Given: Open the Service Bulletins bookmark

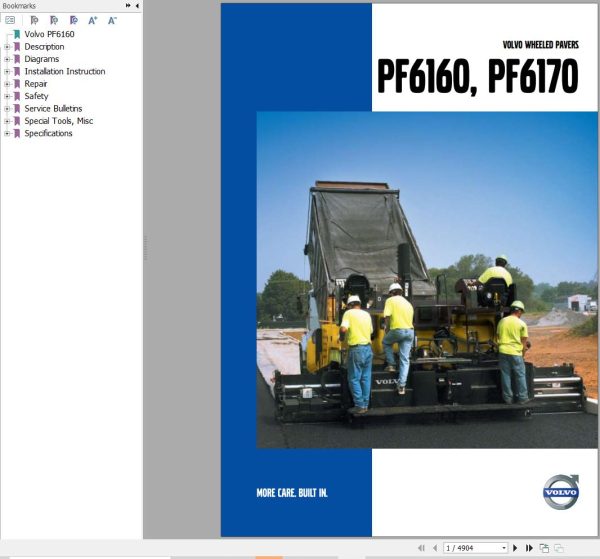Looking at the screenshot, I should [53, 108].
